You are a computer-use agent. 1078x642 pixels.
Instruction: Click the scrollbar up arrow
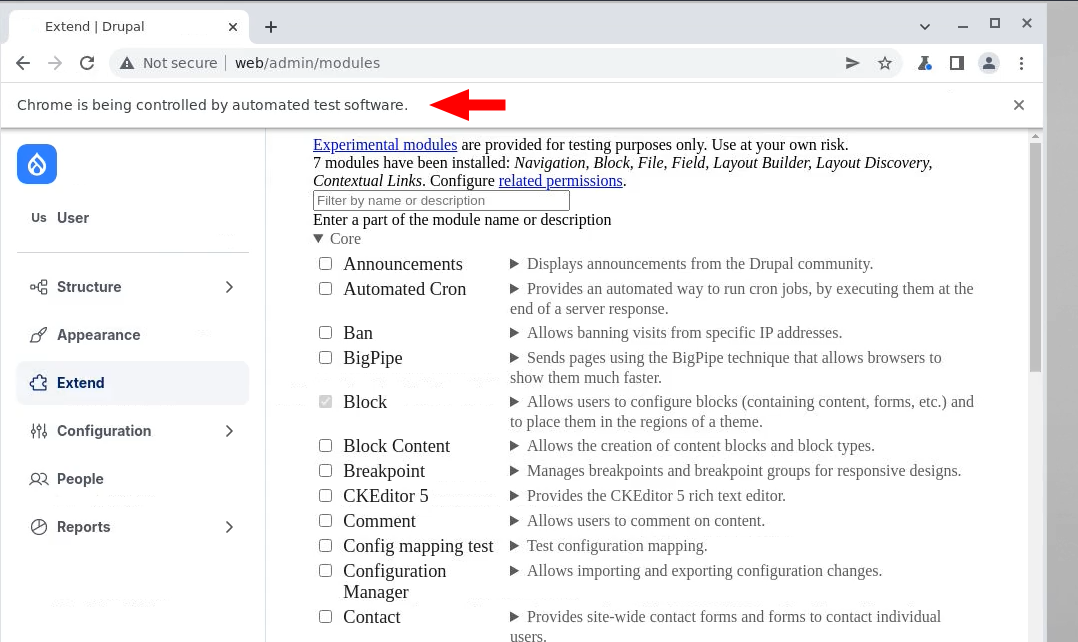(x=1035, y=137)
